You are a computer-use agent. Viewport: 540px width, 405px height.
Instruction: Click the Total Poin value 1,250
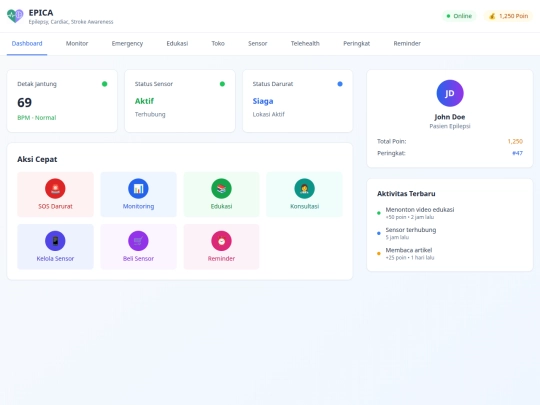tap(515, 141)
